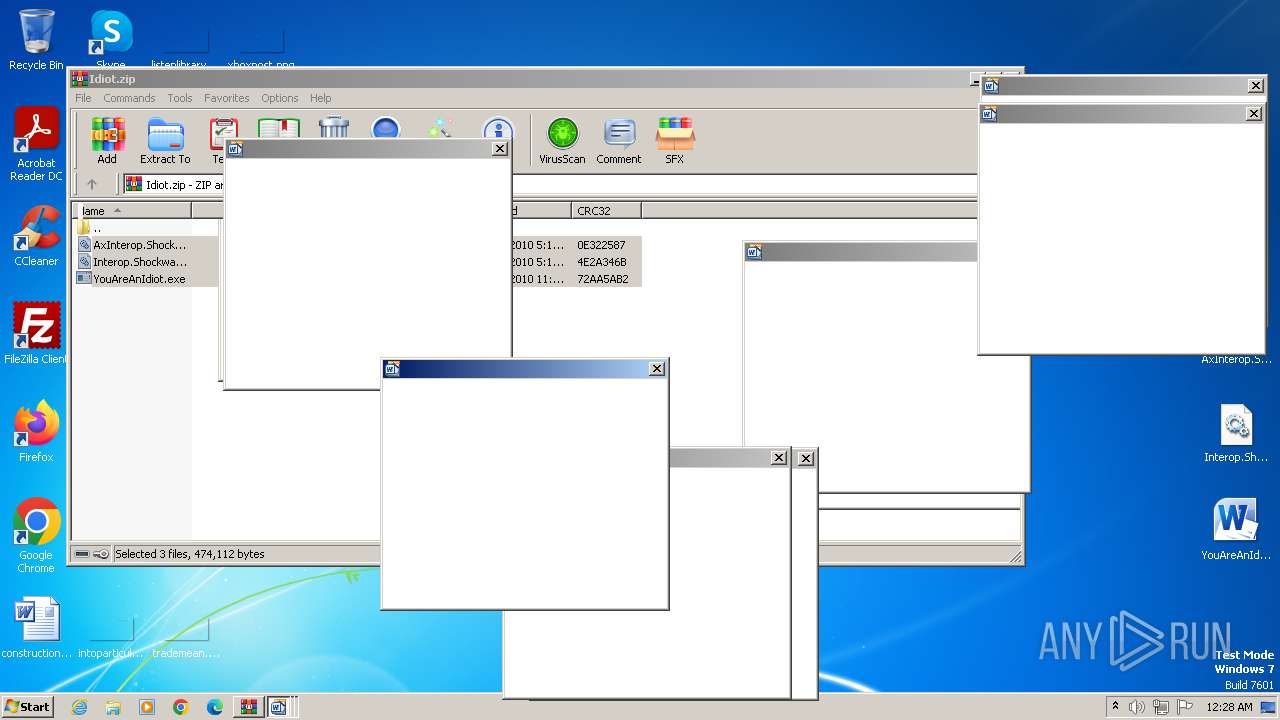Image resolution: width=1280 pixels, height=720 pixels.
Task: Open the CCleaner desktop shortcut
Action: [36, 236]
